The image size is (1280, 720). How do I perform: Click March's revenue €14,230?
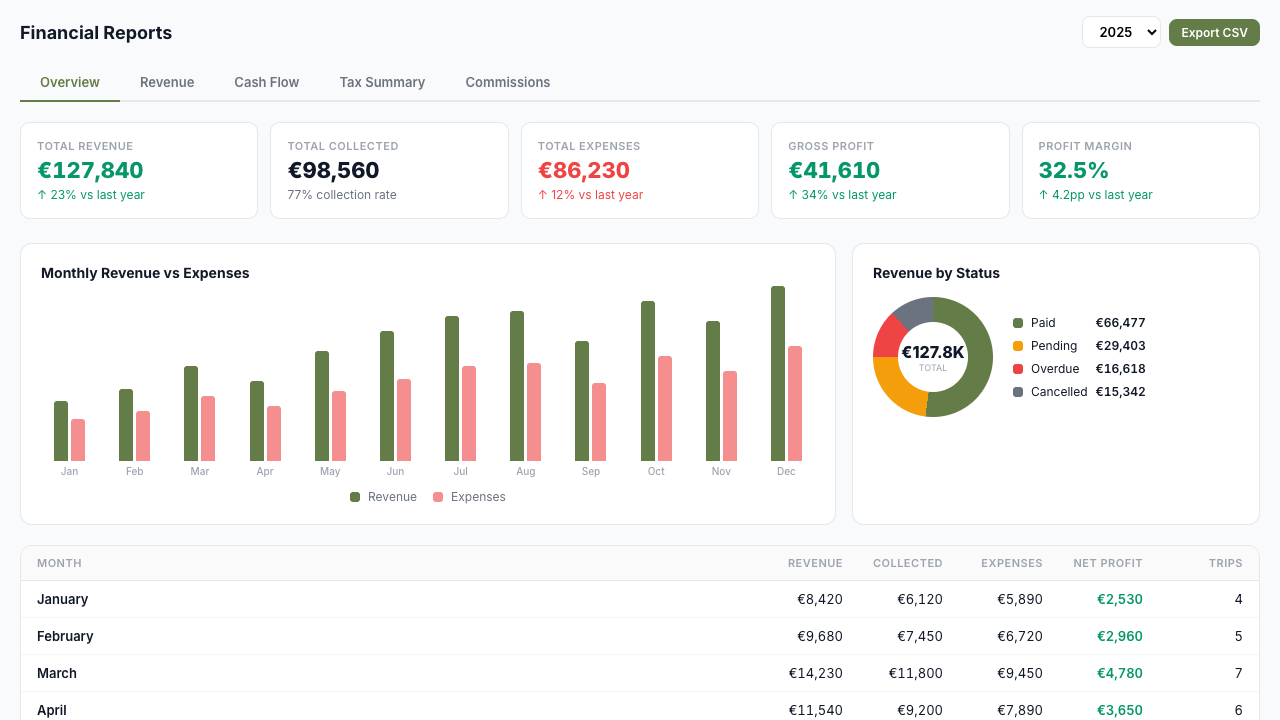[x=816, y=673]
